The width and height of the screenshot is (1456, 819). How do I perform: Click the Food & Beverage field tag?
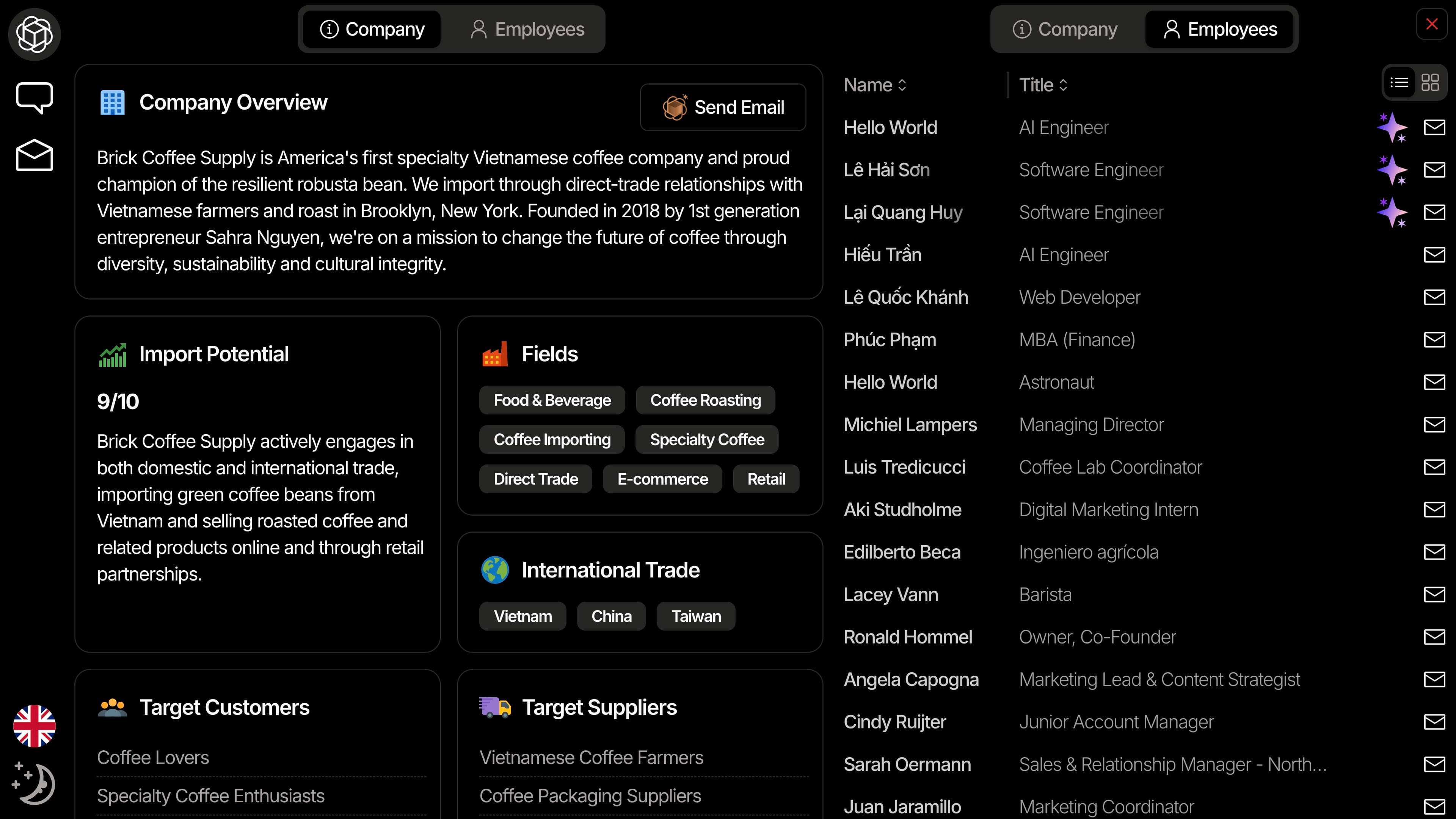552,400
